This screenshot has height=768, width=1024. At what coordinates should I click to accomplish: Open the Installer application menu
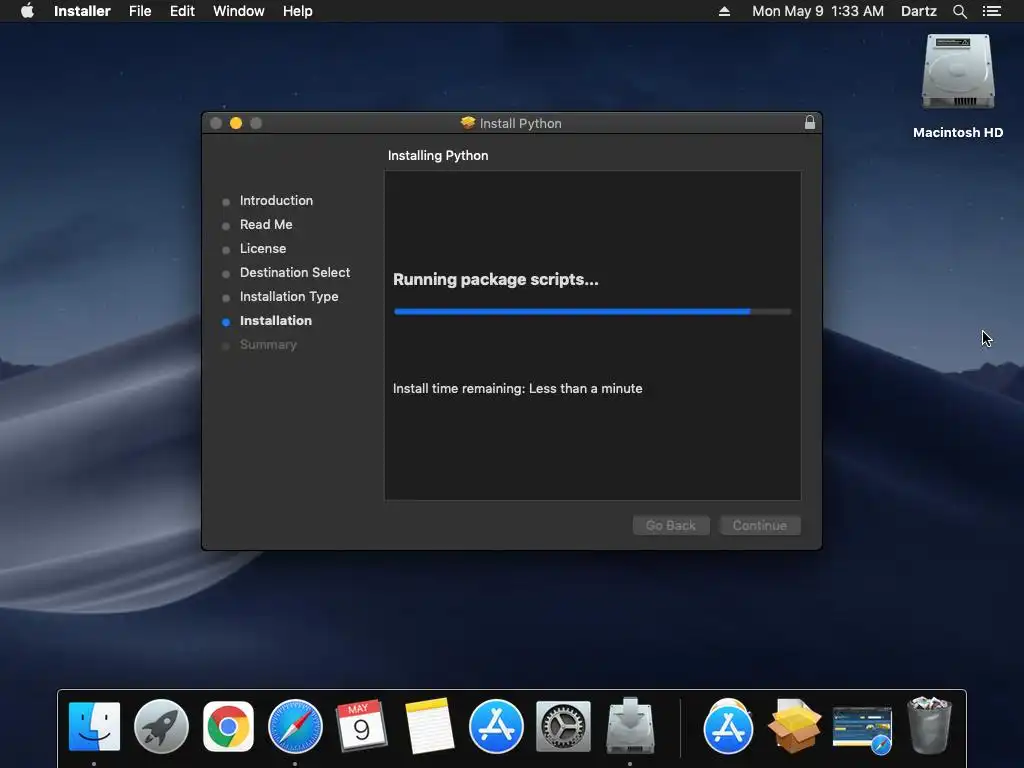click(x=82, y=11)
